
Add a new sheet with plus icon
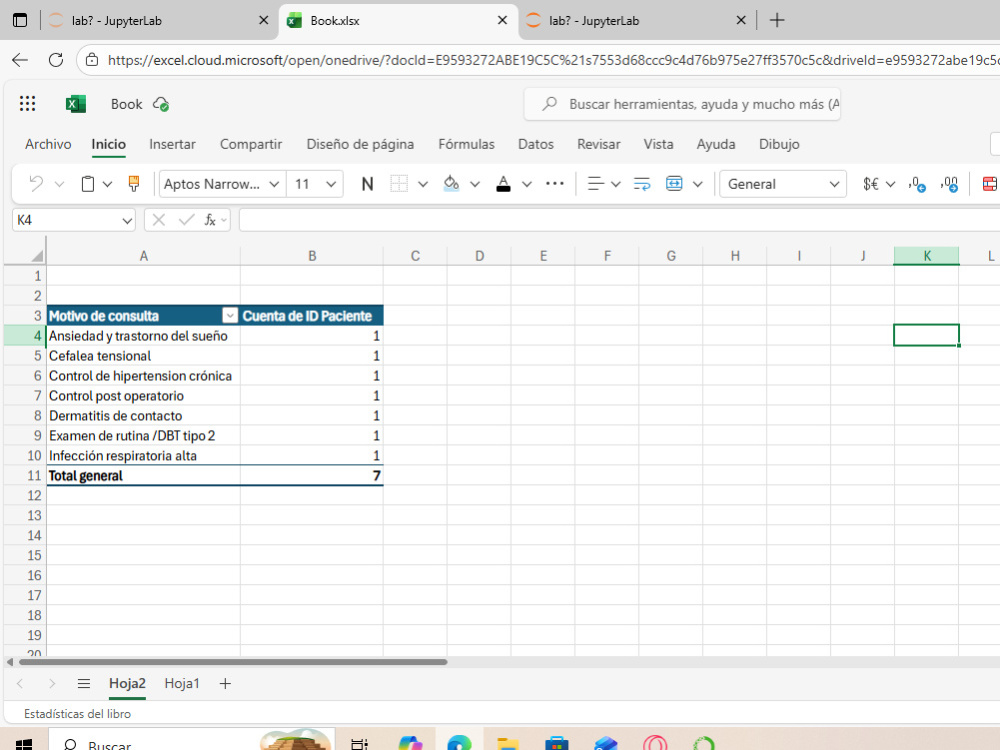click(225, 684)
